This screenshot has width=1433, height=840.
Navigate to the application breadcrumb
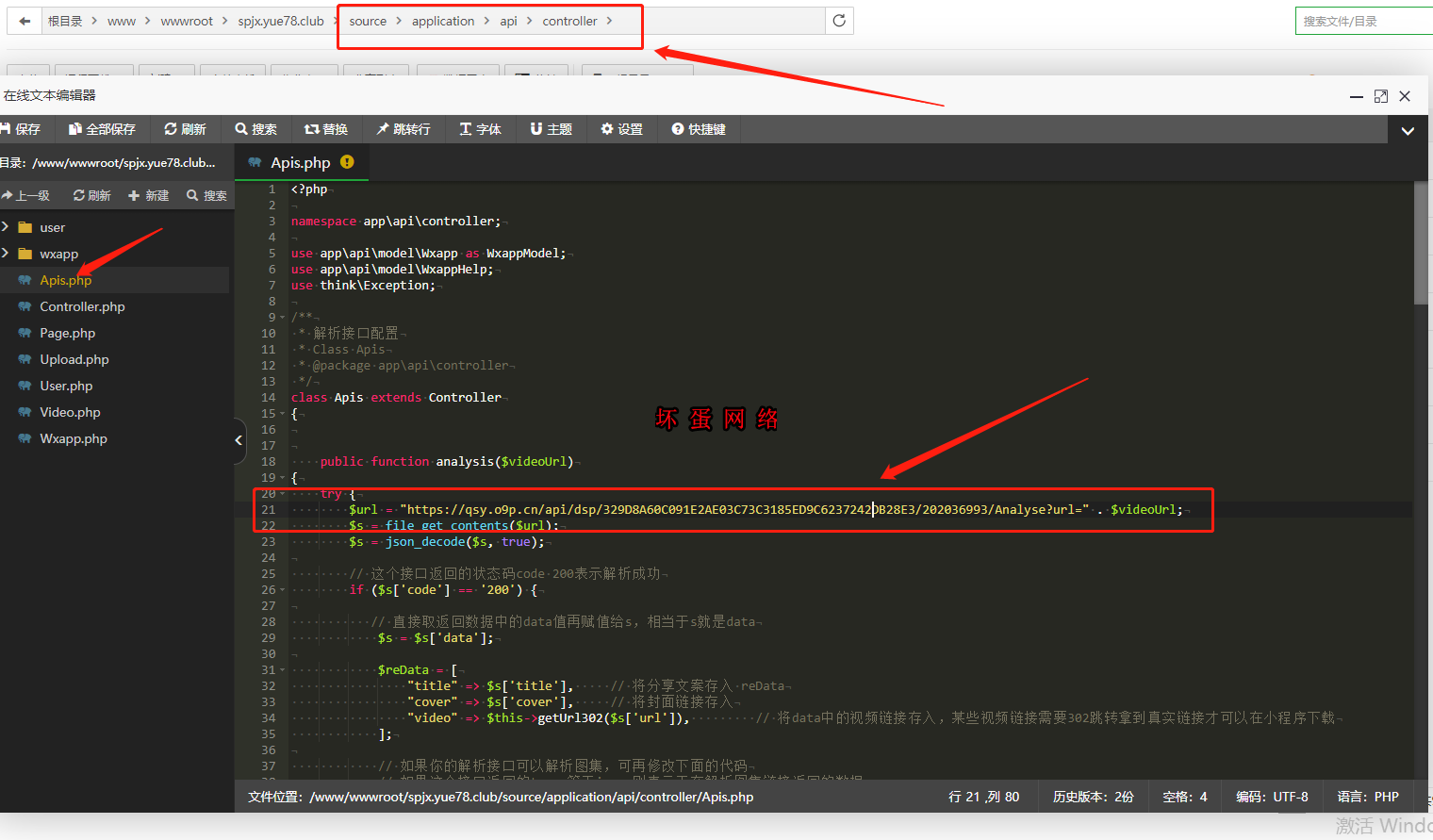point(443,21)
